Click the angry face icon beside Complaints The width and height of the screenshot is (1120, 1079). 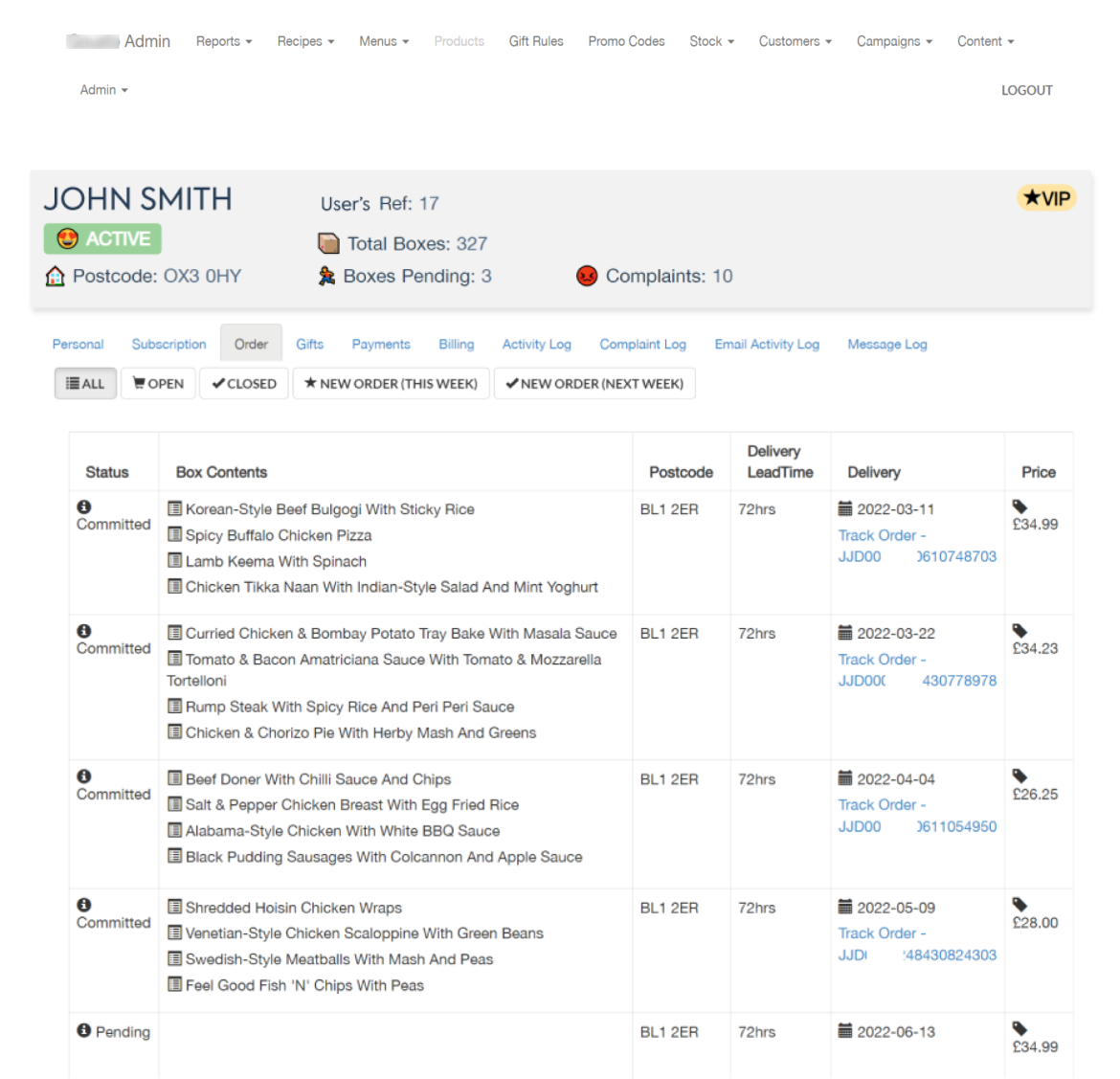[x=587, y=276]
